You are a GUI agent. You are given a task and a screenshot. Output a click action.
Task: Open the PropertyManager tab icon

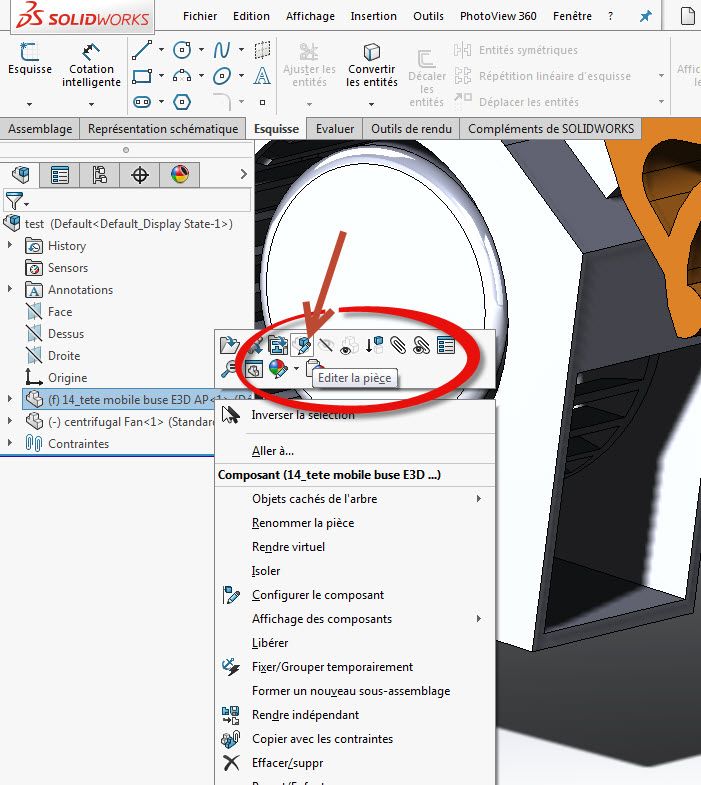click(60, 175)
